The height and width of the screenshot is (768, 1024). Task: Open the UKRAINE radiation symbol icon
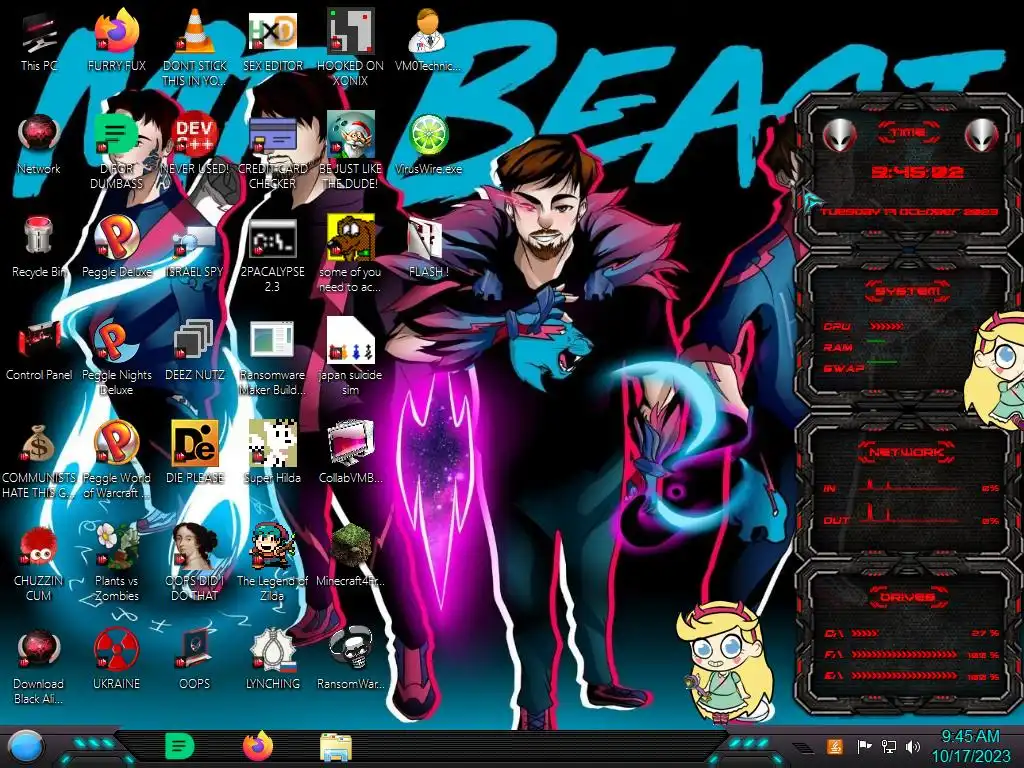(x=116, y=649)
